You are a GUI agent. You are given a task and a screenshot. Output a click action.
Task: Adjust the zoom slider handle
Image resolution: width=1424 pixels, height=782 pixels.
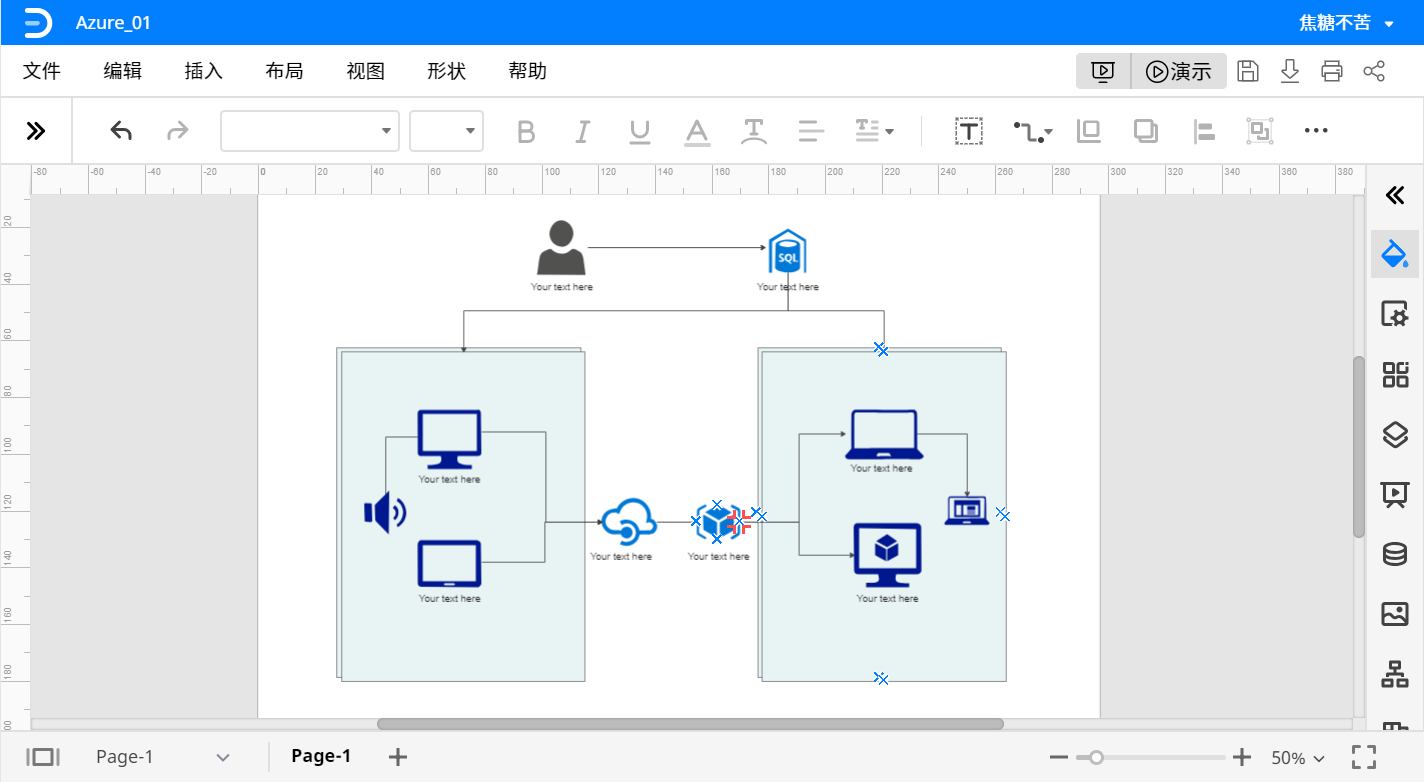[1096, 757]
